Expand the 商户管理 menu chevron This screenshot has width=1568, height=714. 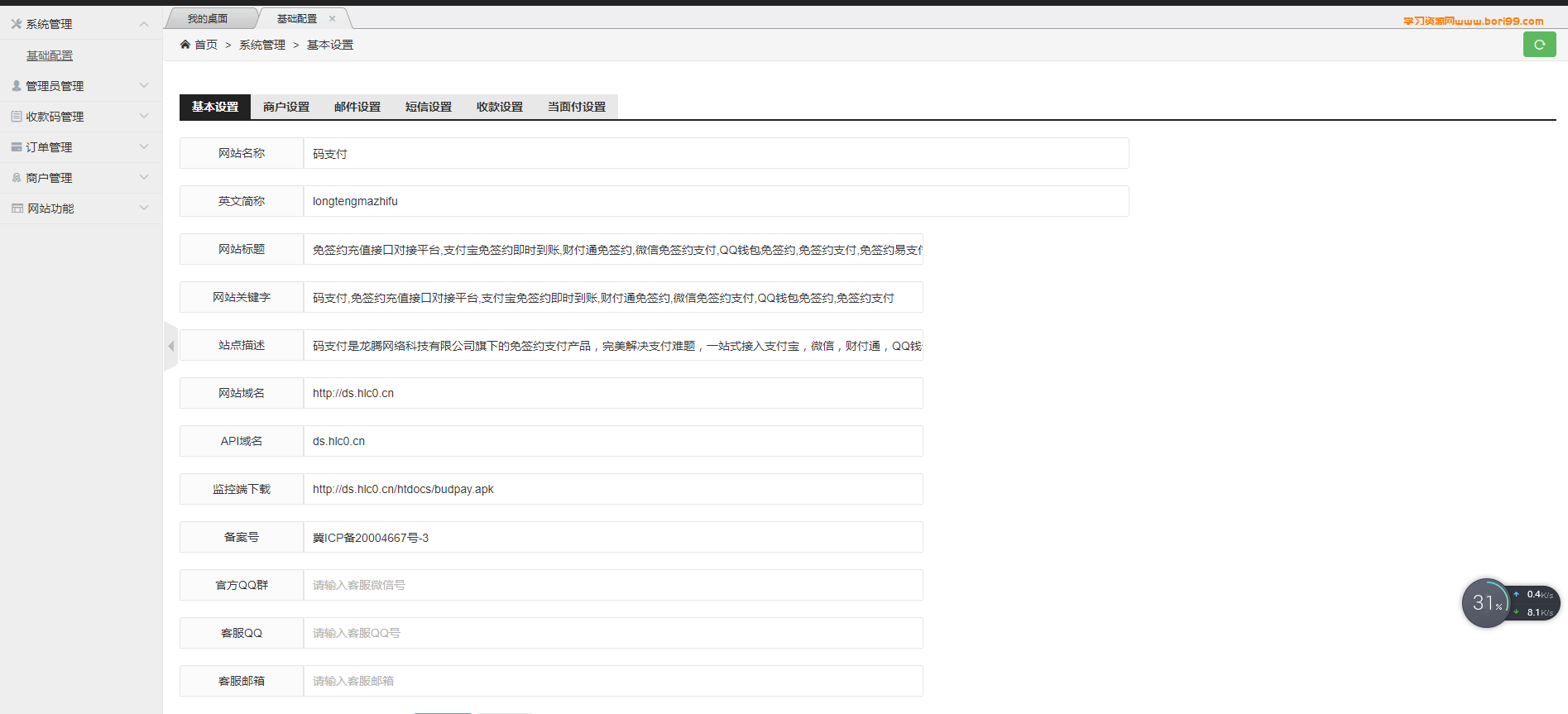144,177
